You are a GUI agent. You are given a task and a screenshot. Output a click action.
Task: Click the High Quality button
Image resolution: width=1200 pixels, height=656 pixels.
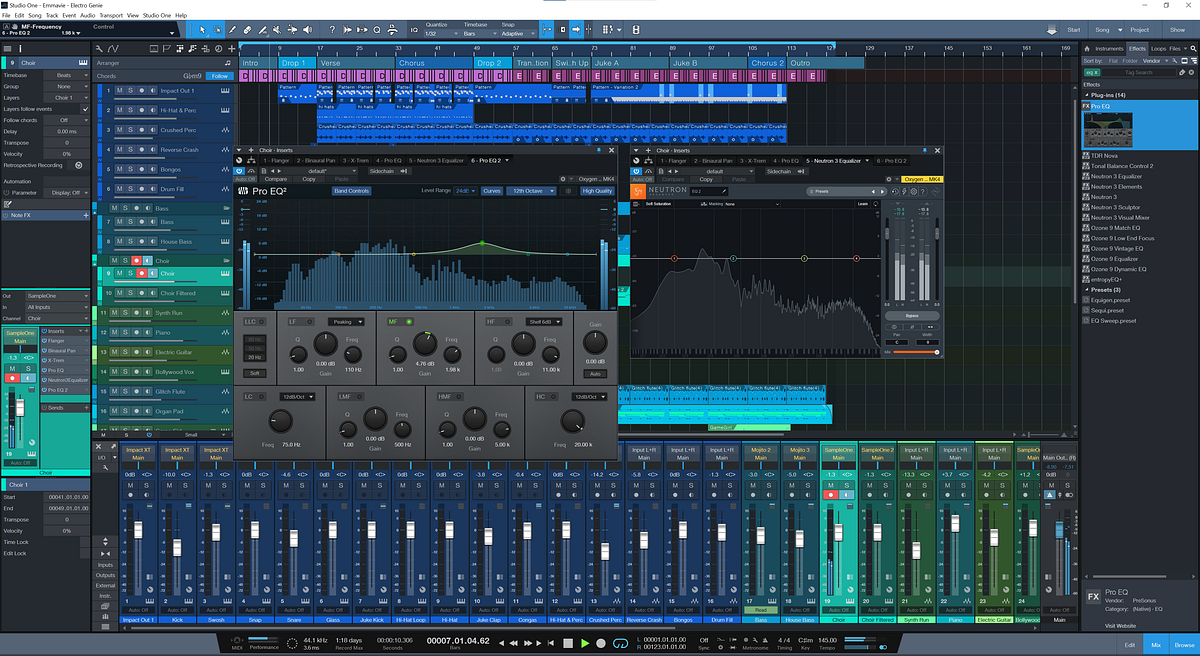coord(597,190)
